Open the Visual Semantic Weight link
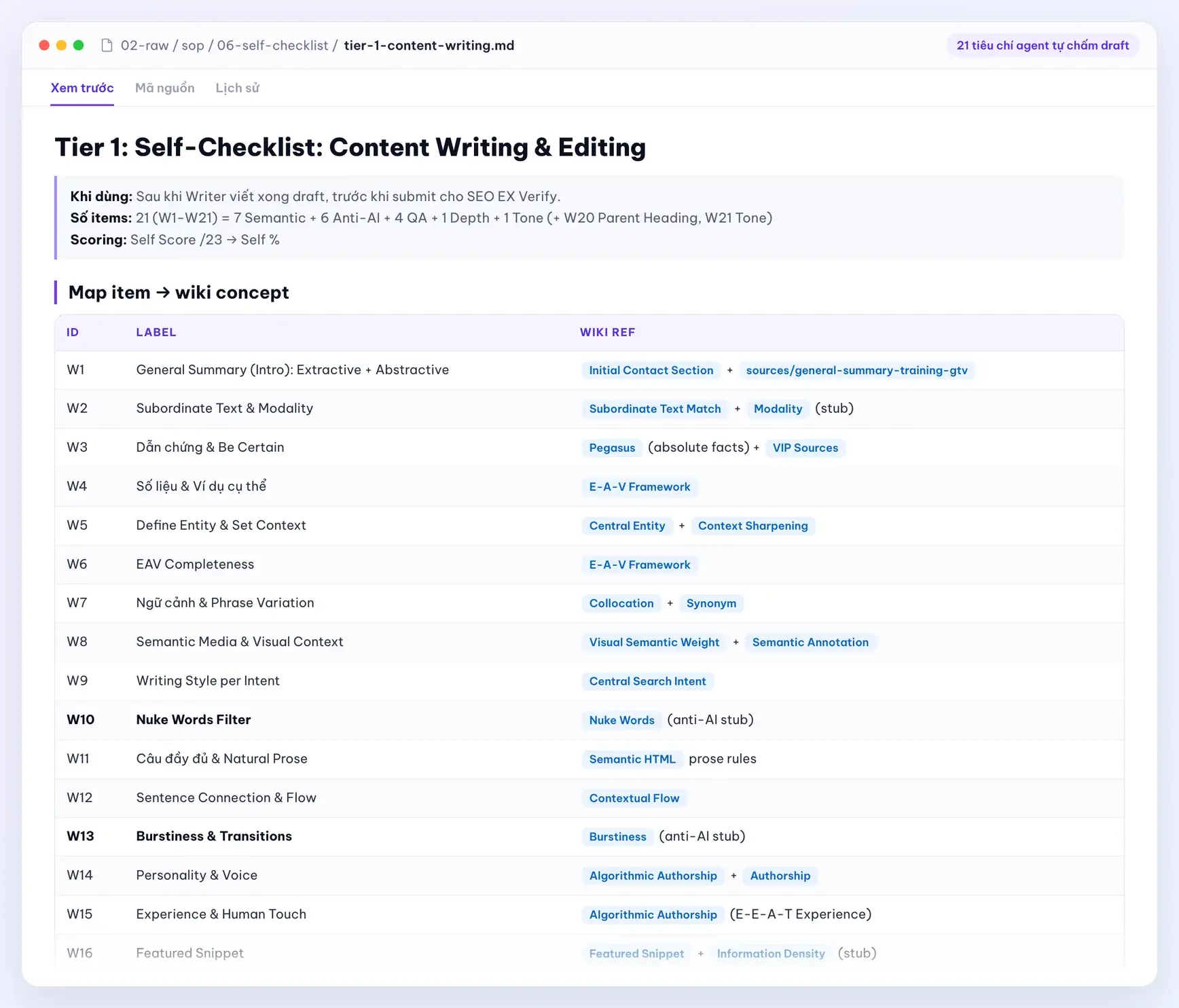This screenshot has width=1179, height=1008. (x=654, y=643)
